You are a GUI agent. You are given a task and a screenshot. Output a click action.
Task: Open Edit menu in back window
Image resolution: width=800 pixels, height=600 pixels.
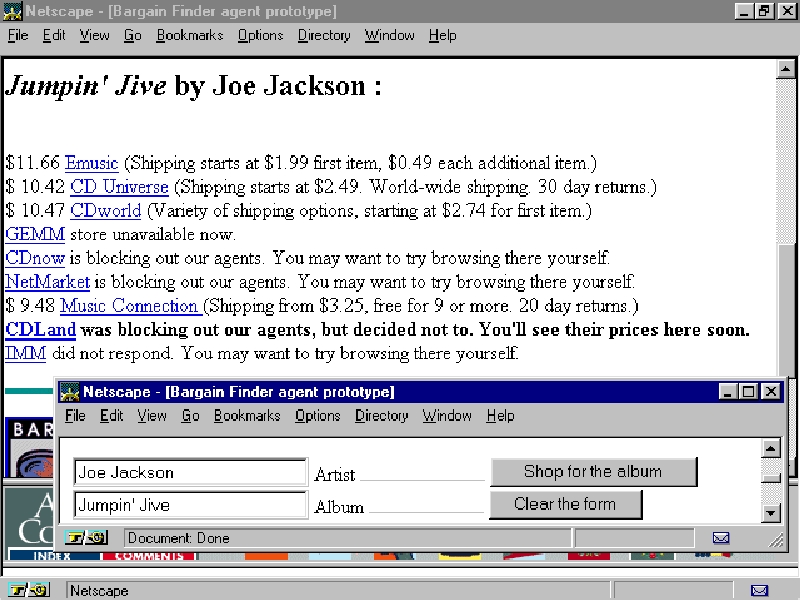tap(54, 35)
